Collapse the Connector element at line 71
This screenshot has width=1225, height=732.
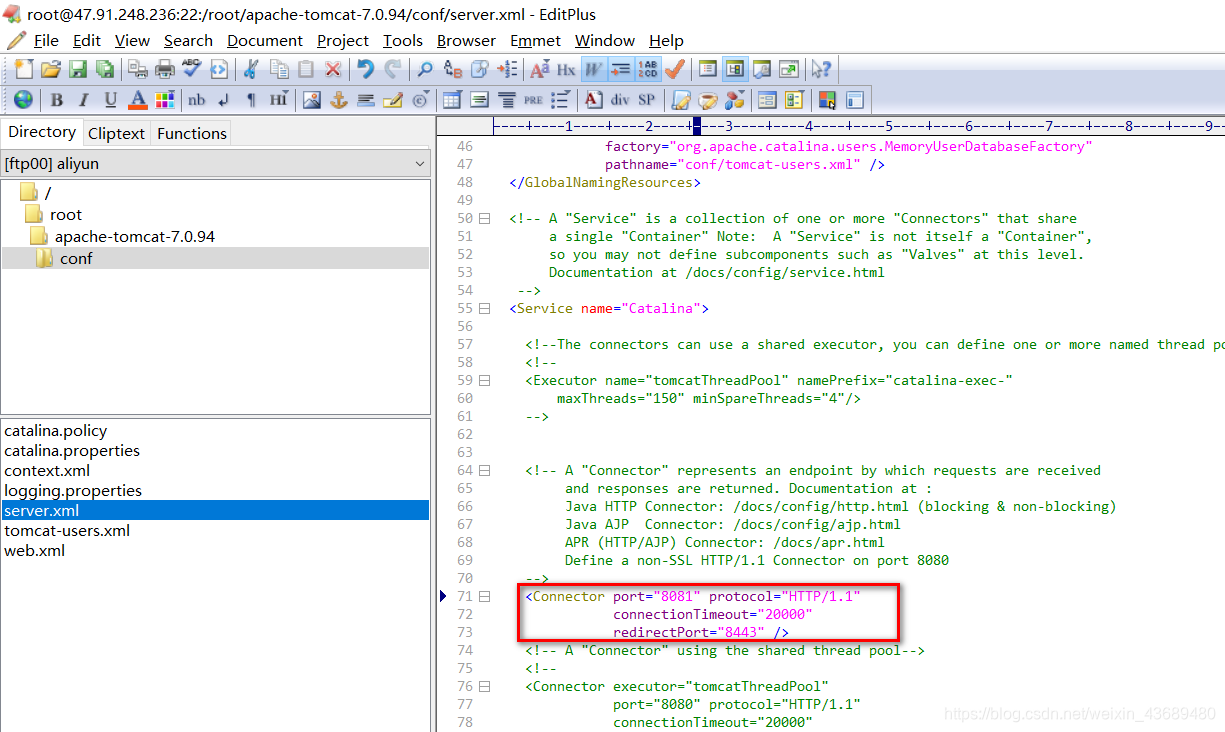(485, 596)
